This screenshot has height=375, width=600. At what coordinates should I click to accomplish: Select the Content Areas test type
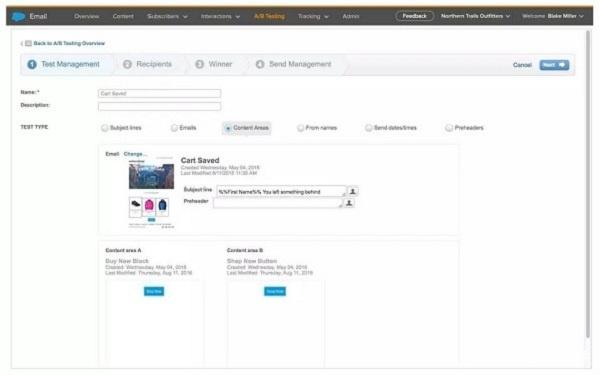(x=228, y=128)
